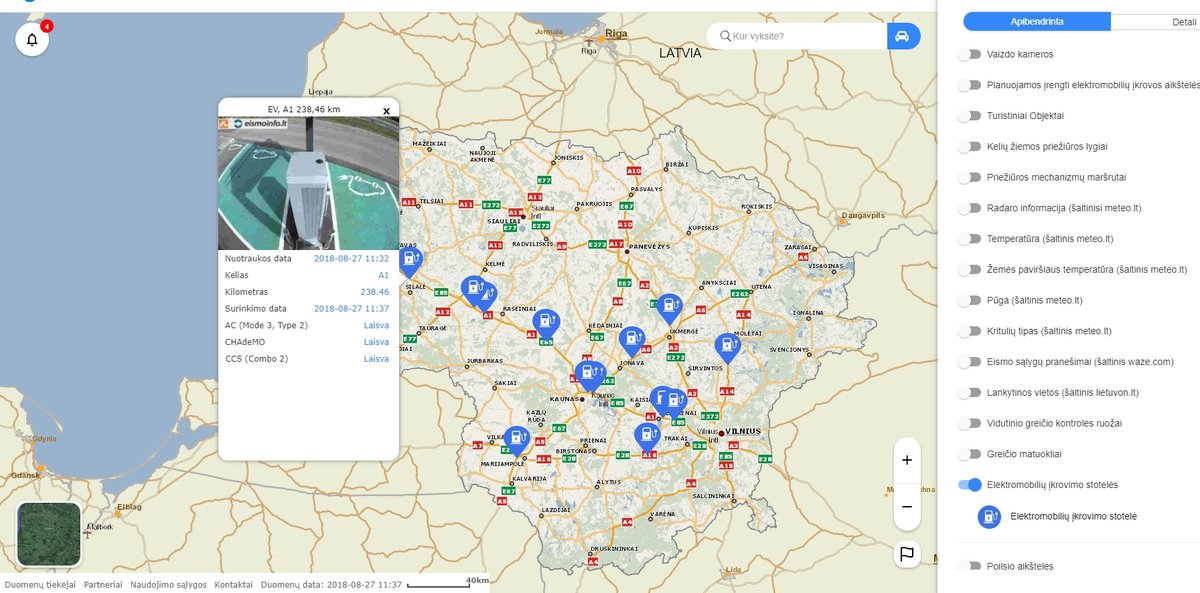Open the Kontaktai link
Image resolution: width=1200 pixels, height=593 pixels.
[233, 584]
